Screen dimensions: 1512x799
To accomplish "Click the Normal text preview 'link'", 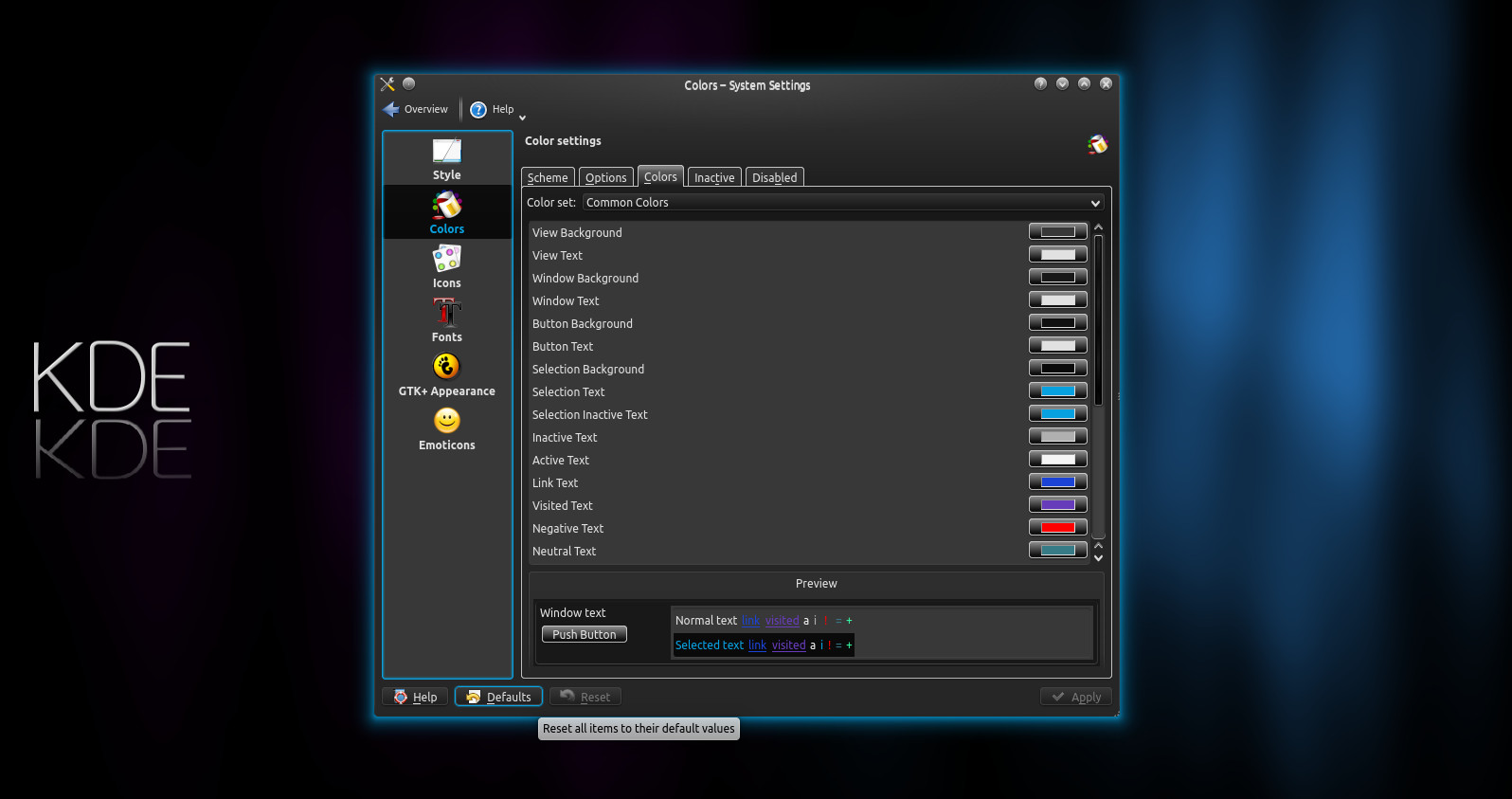I will [750, 621].
